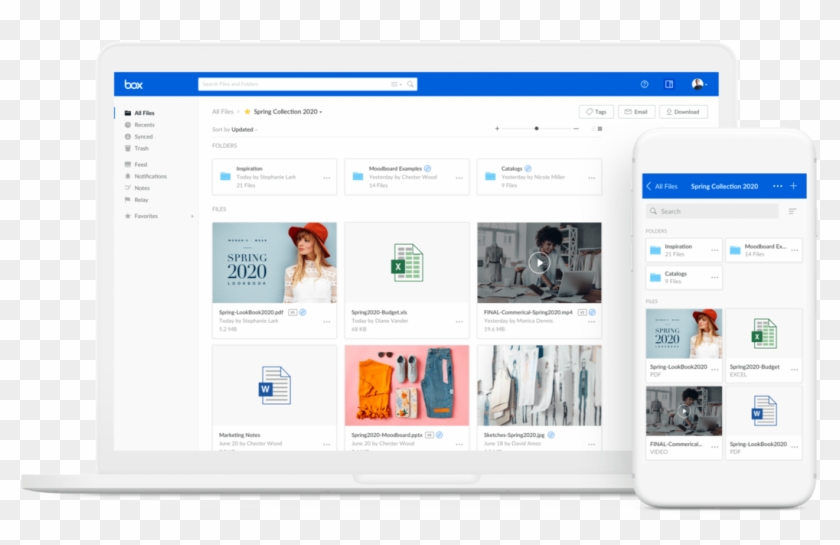The width and height of the screenshot is (840, 545).
Task: Open Spring2020-Budget Excel file on phone
Action: [764, 333]
